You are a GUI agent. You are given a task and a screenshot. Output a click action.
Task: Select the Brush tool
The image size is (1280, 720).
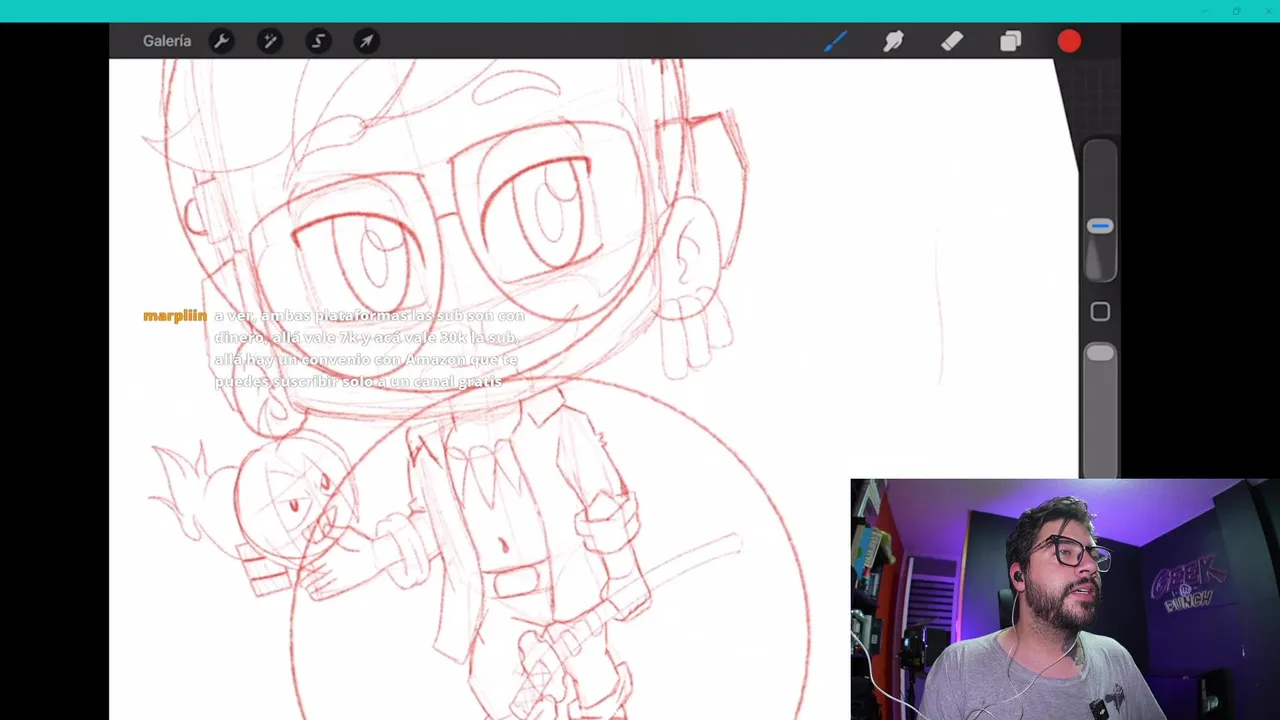click(835, 41)
